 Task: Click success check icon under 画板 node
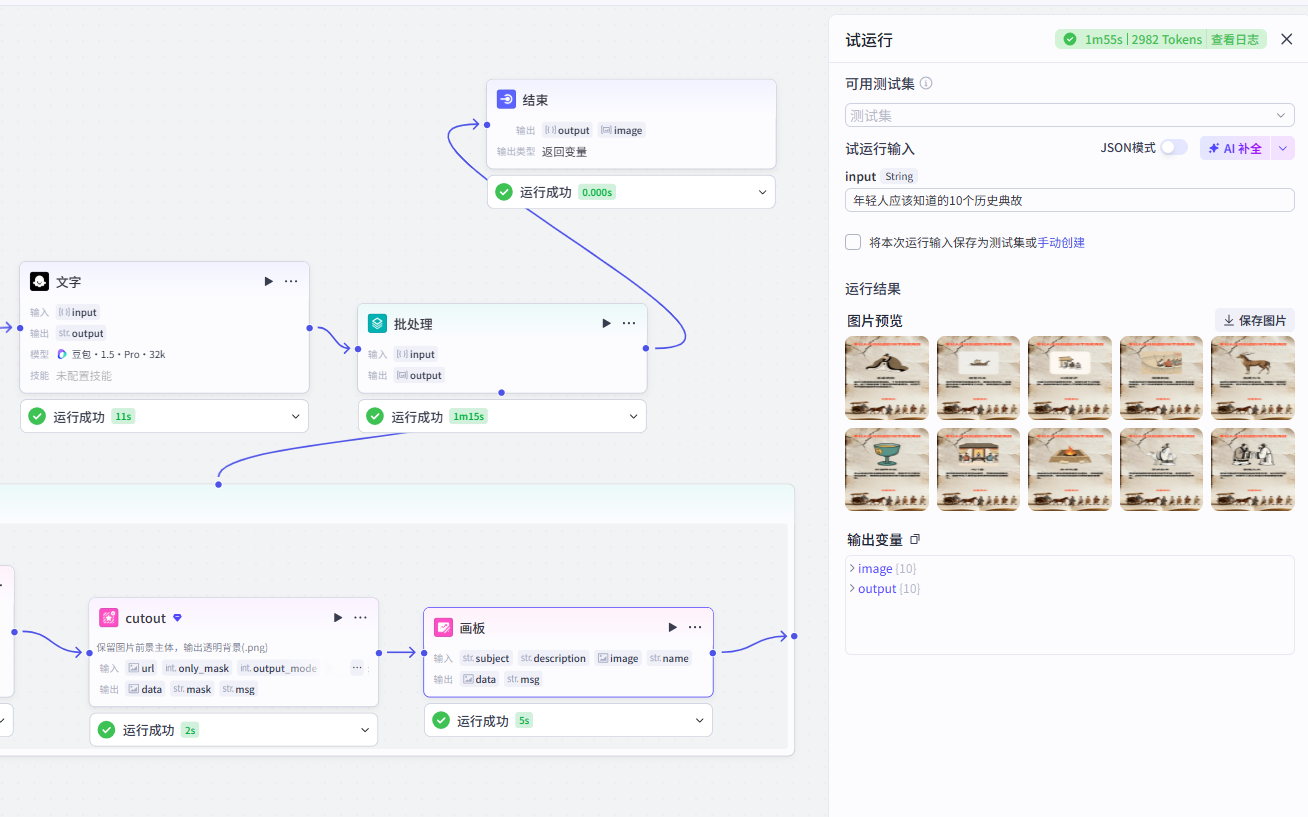click(441, 721)
